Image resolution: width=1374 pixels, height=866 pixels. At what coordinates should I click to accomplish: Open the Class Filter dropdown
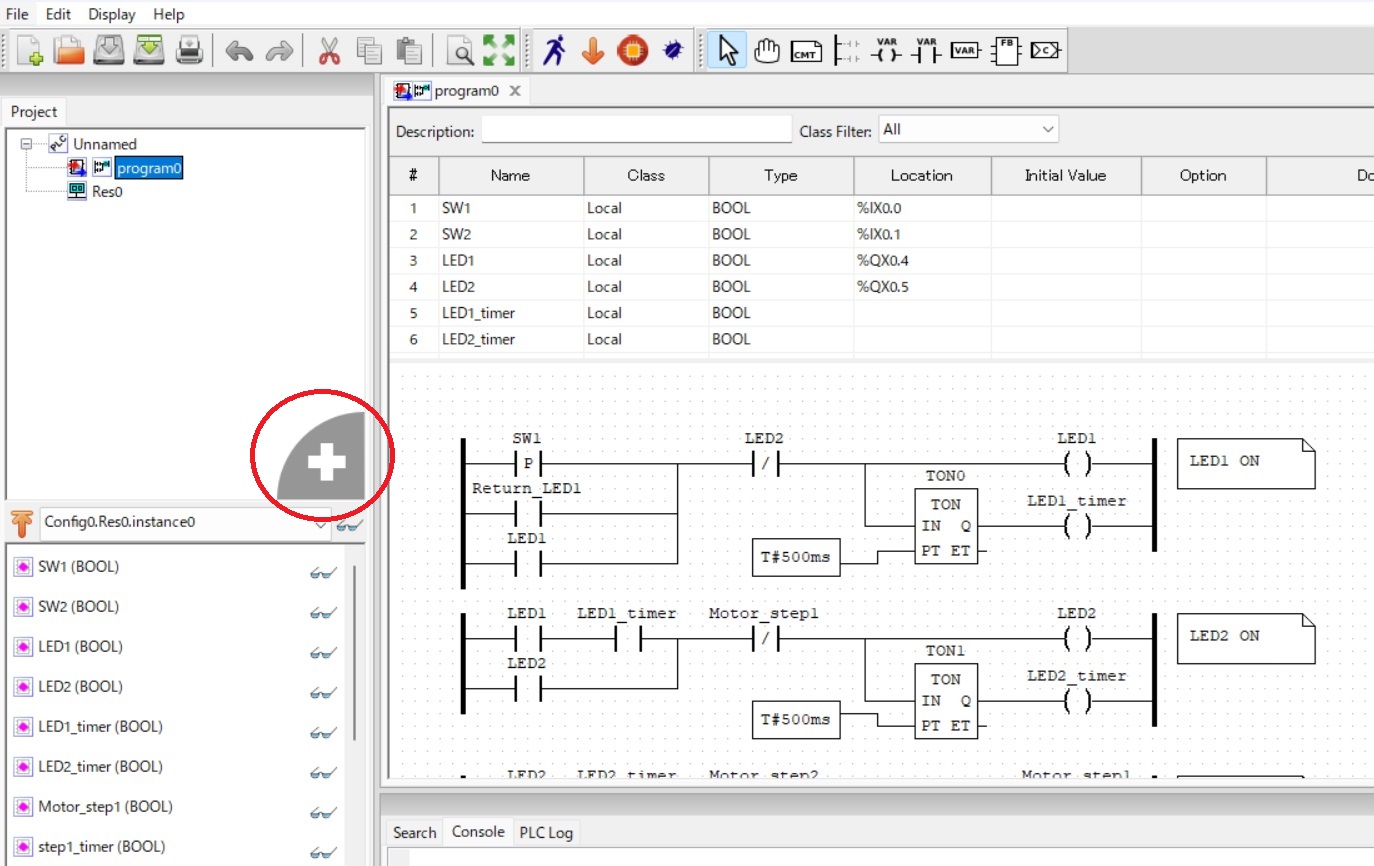click(1046, 129)
